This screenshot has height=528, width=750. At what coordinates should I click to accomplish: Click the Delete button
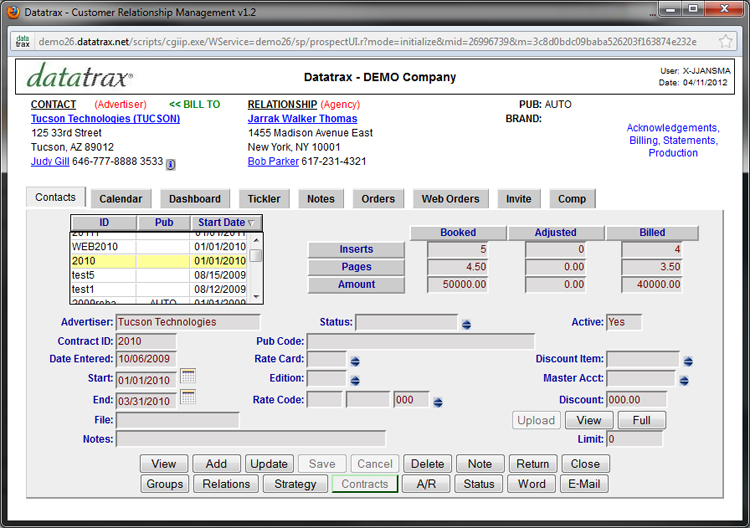427,463
